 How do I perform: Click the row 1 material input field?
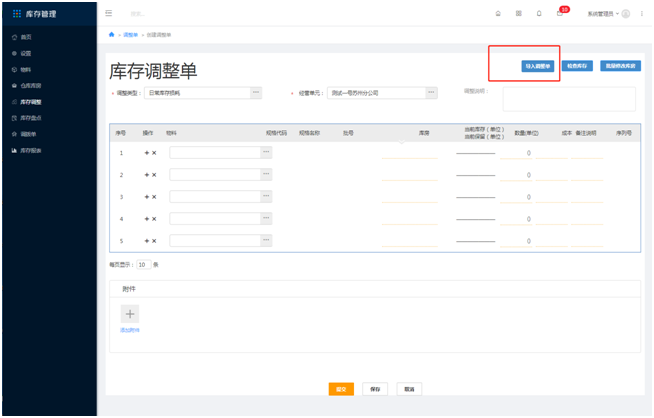pyautogui.click(x=215, y=152)
